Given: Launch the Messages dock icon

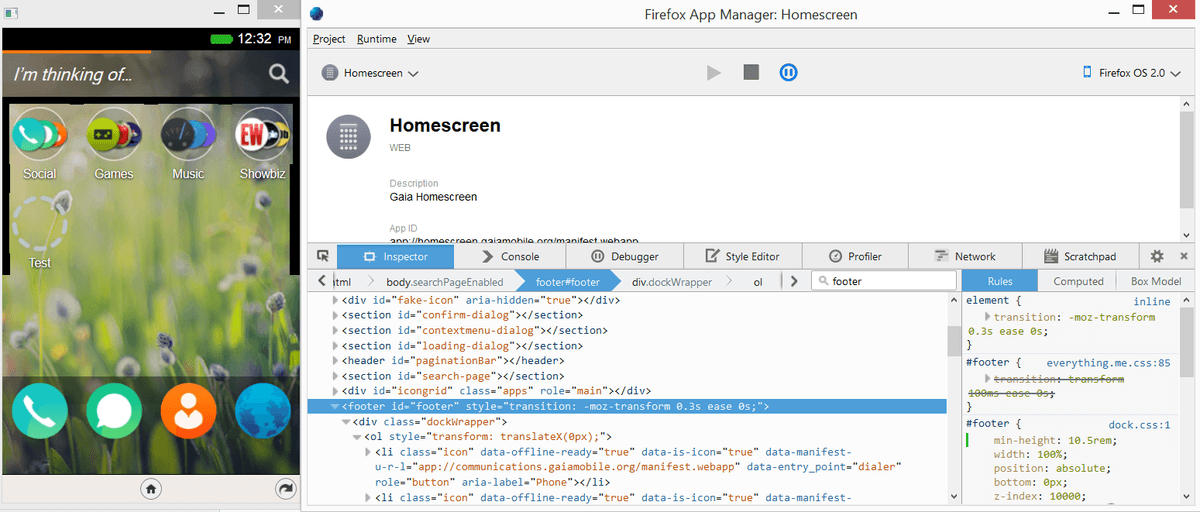Looking at the screenshot, I should (114, 410).
